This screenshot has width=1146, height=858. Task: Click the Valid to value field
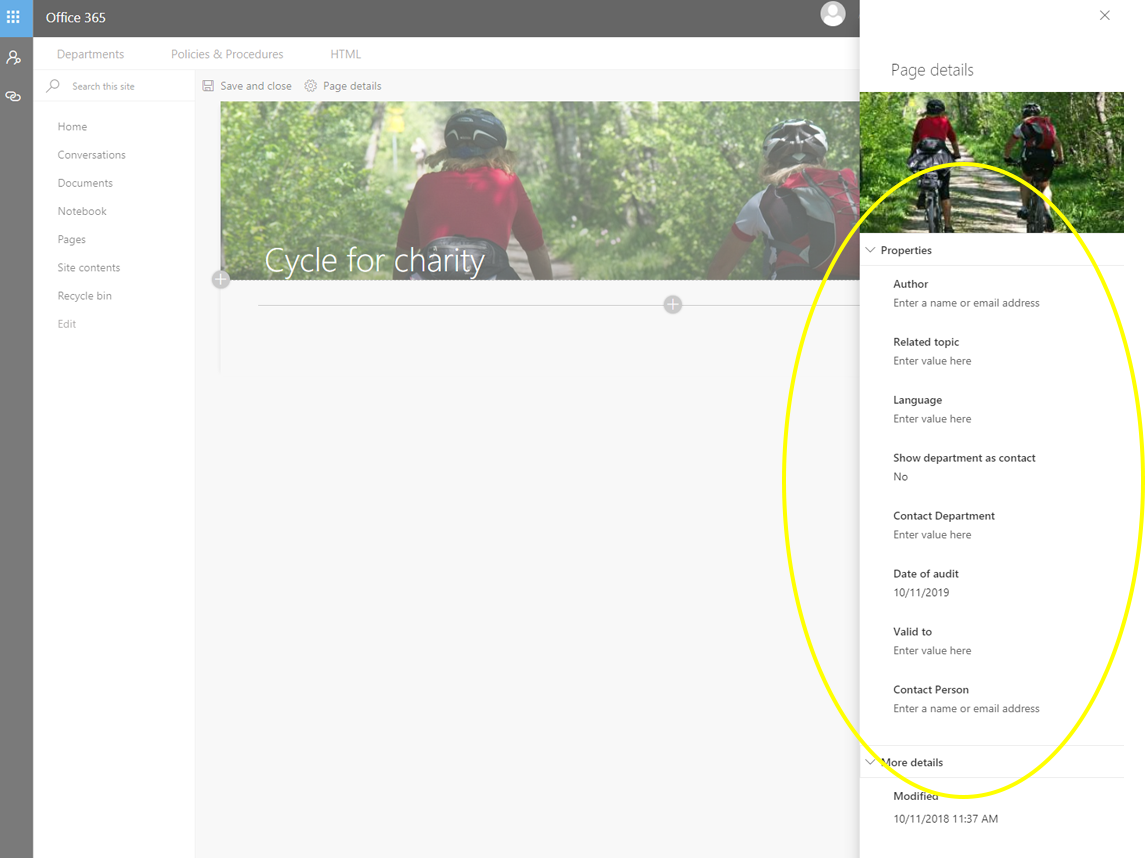tap(932, 650)
